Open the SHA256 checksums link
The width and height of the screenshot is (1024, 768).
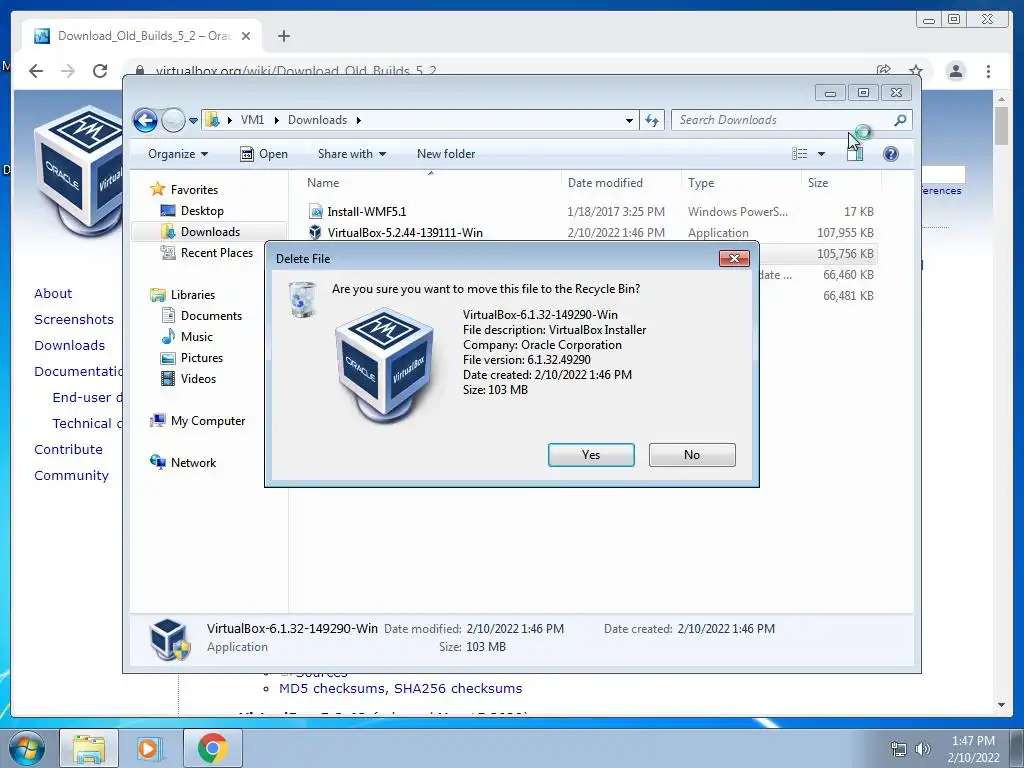(458, 688)
